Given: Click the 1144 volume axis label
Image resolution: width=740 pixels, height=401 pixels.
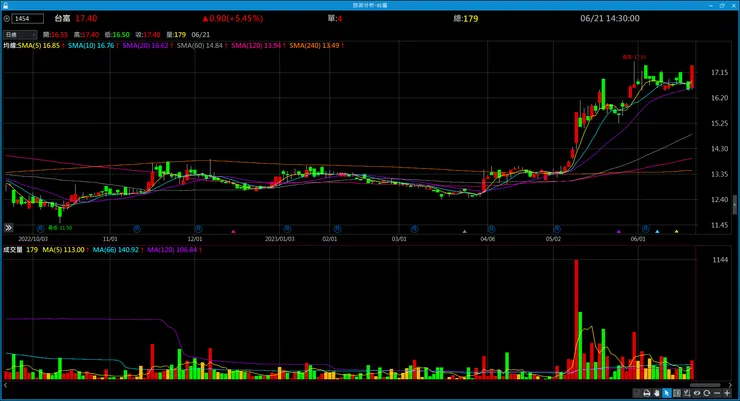Looking at the screenshot, I should coord(720,260).
